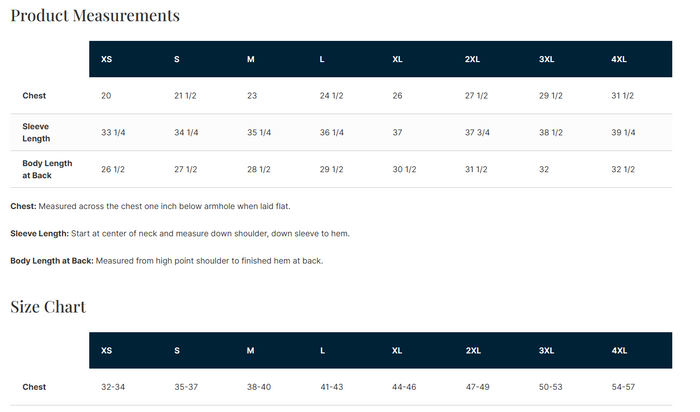Click the Size Chart heading

[48, 307]
